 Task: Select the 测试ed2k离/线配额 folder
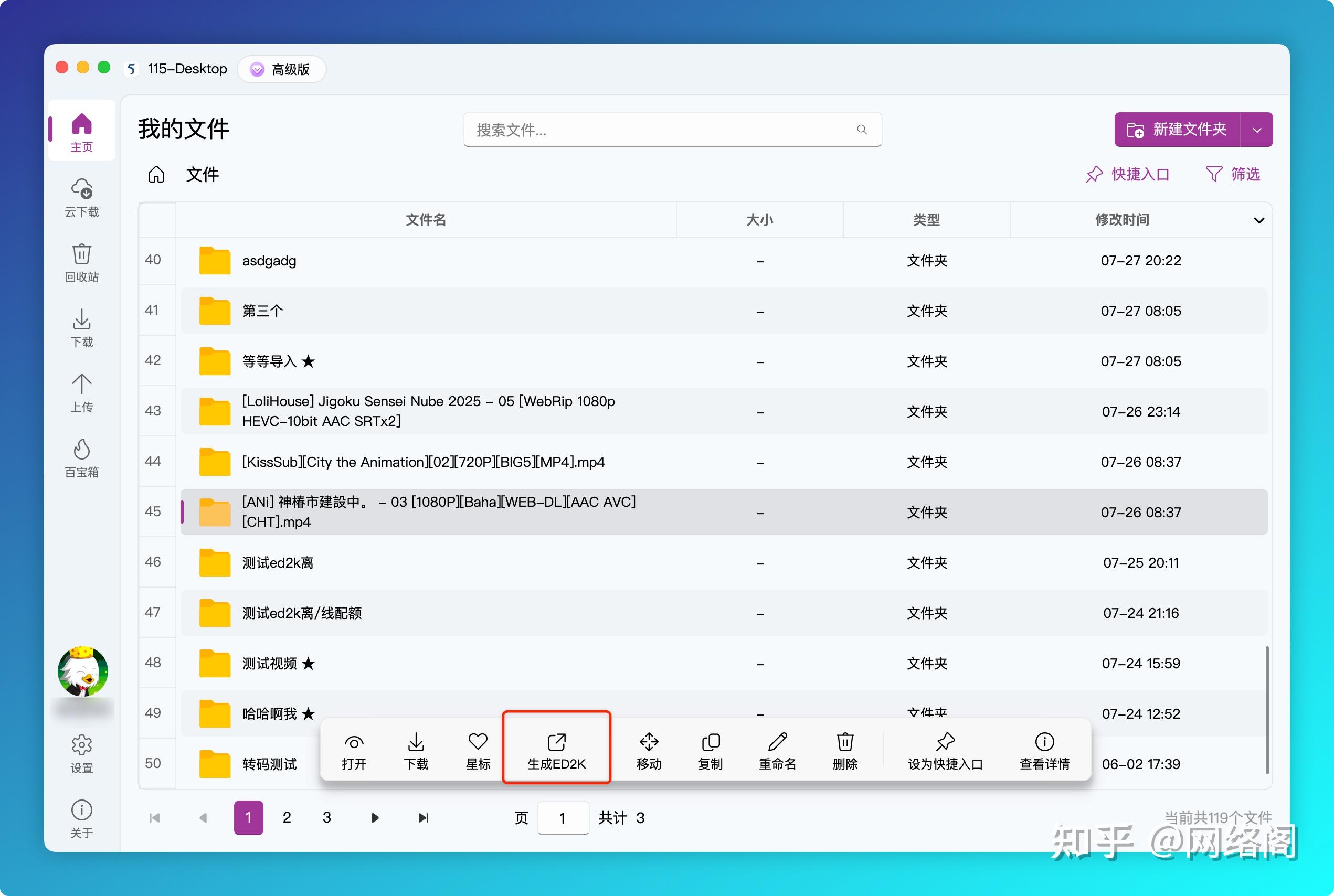pyautogui.click(x=724, y=613)
